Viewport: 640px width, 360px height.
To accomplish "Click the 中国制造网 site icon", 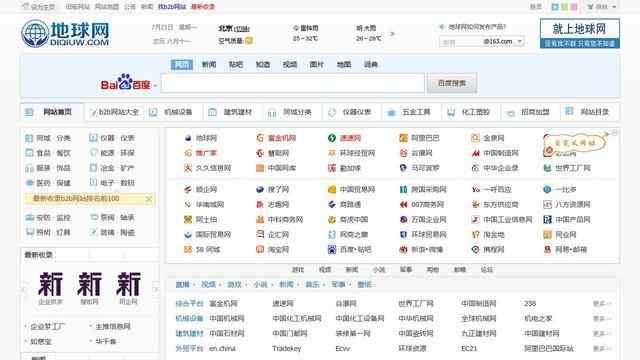I will [475, 153].
